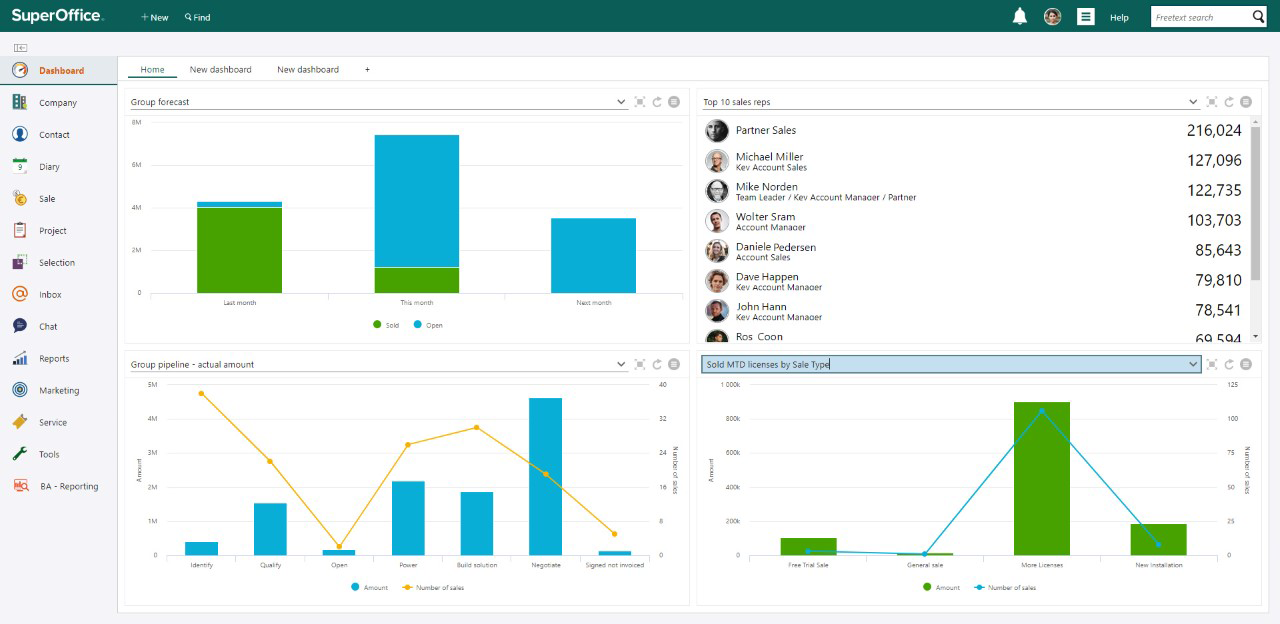Open the Sold MTD licenses tile menu
Image resolution: width=1280 pixels, height=624 pixels.
(1246, 364)
